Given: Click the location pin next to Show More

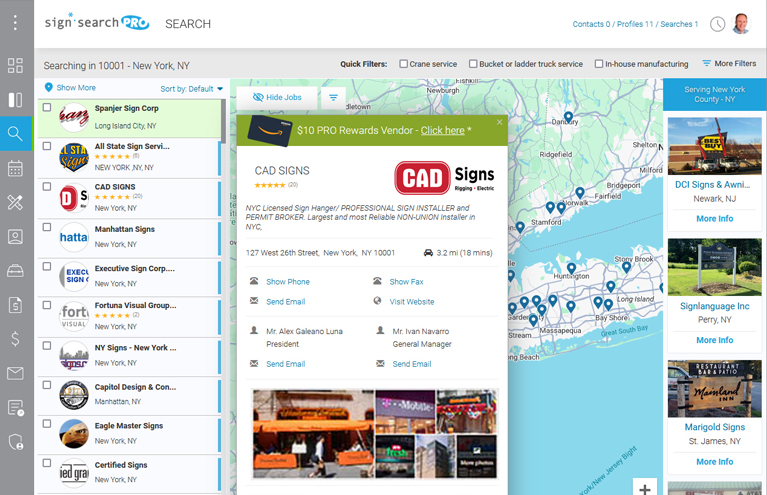Looking at the screenshot, I should [x=48, y=88].
